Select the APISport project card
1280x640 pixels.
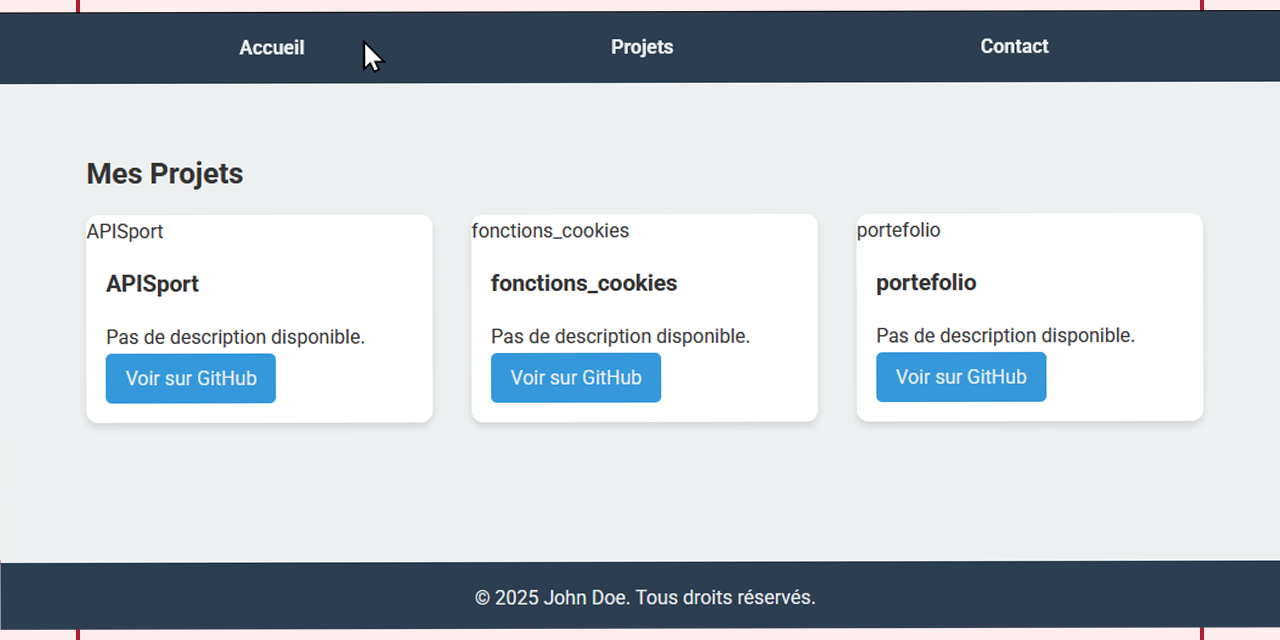click(259, 318)
